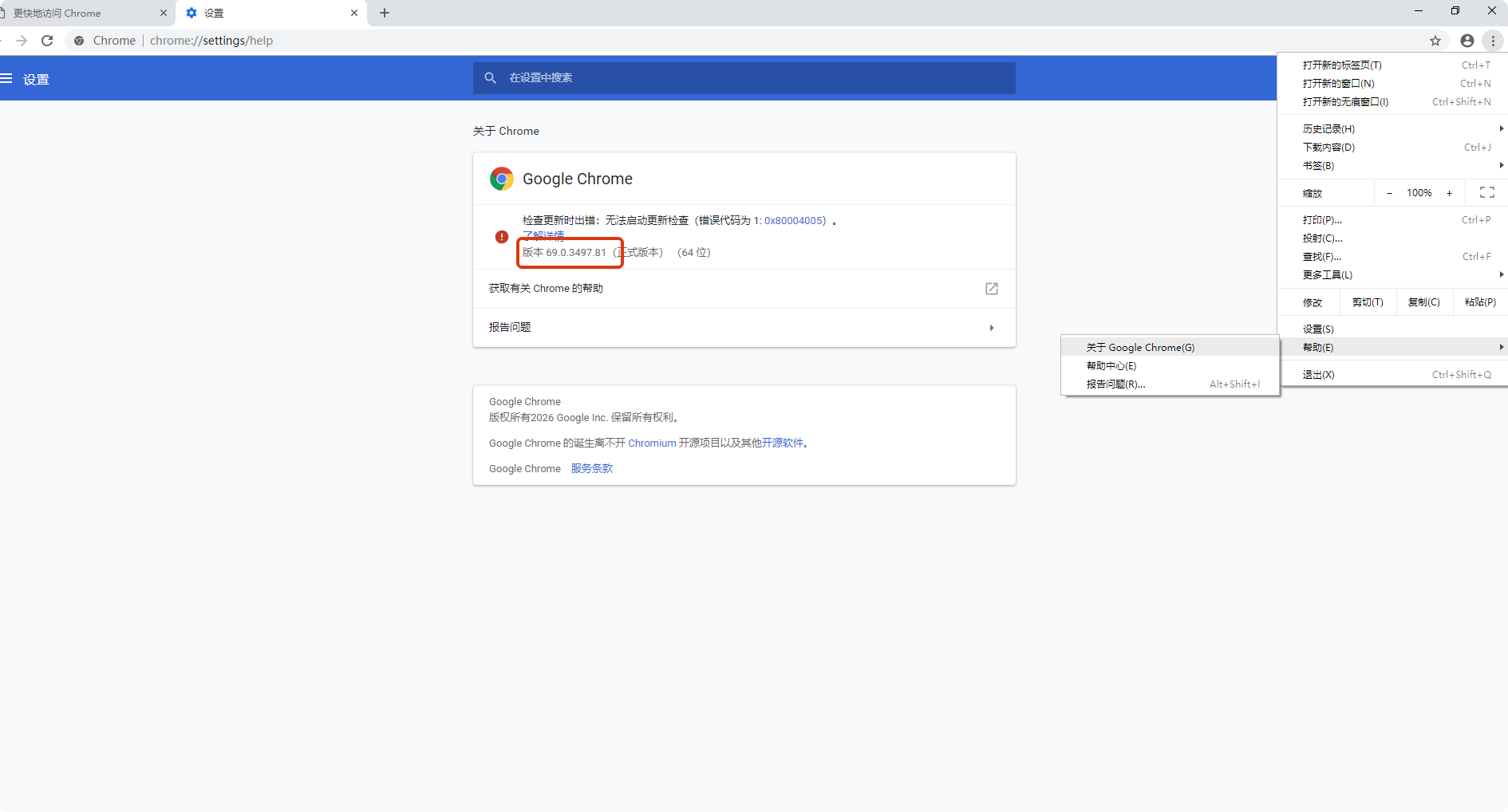
Task: Select 关于 Google Chrome(G) submenu item
Action: click(1170, 347)
